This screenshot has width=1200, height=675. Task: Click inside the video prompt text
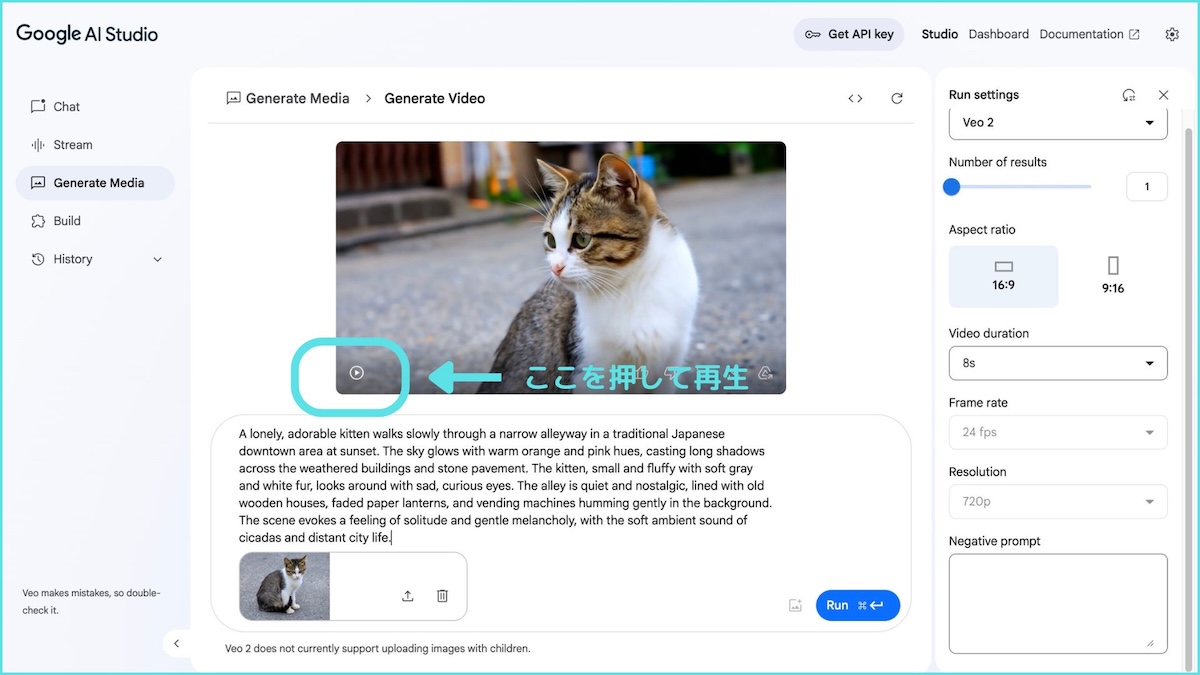[x=505, y=486]
